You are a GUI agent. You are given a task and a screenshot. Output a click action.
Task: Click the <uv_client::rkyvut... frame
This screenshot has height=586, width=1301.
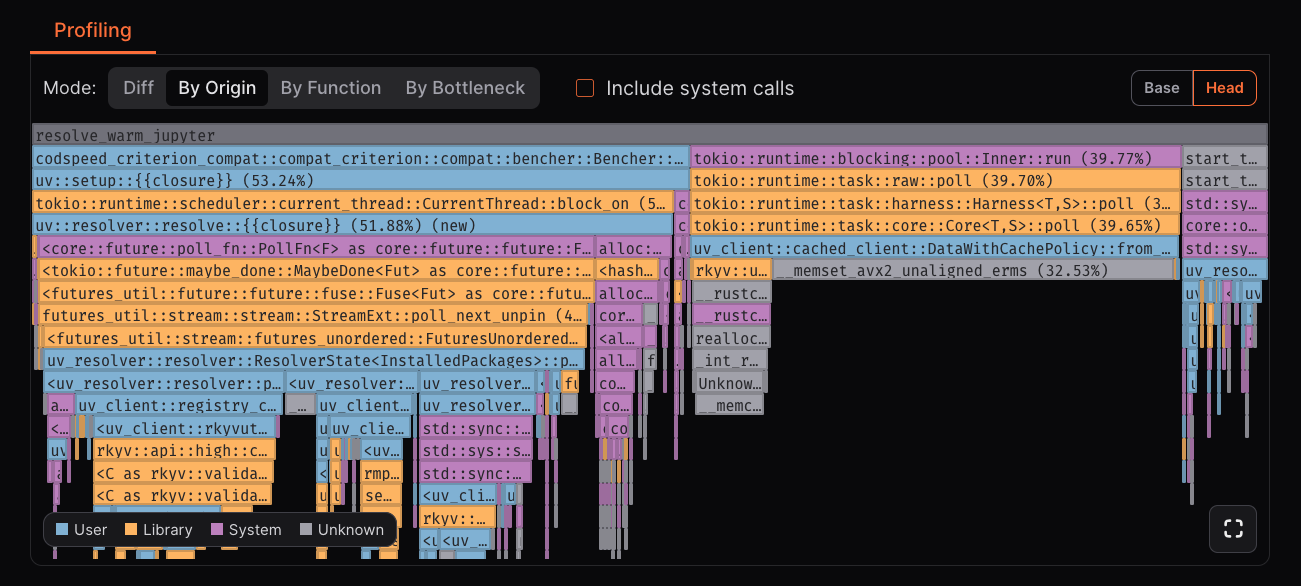pyautogui.click(x=183, y=428)
